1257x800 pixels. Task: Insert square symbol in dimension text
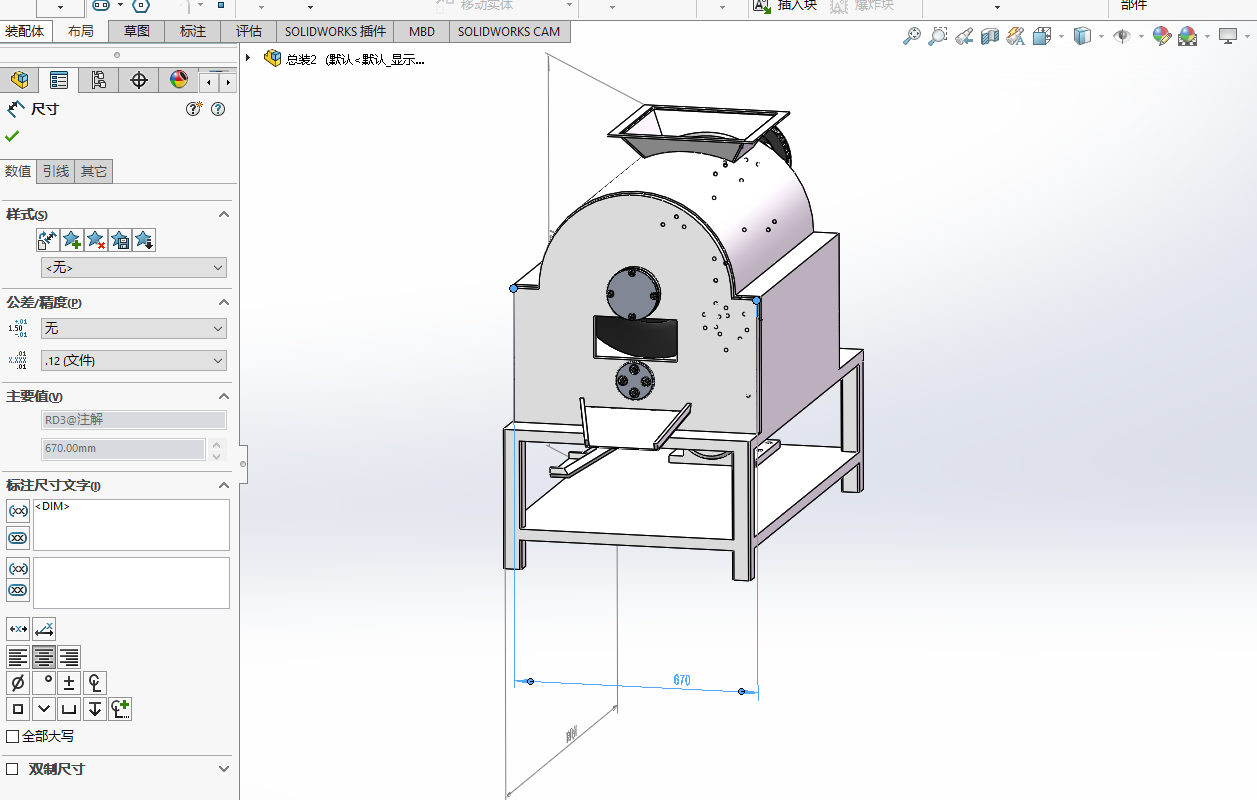click(x=17, y=709)
